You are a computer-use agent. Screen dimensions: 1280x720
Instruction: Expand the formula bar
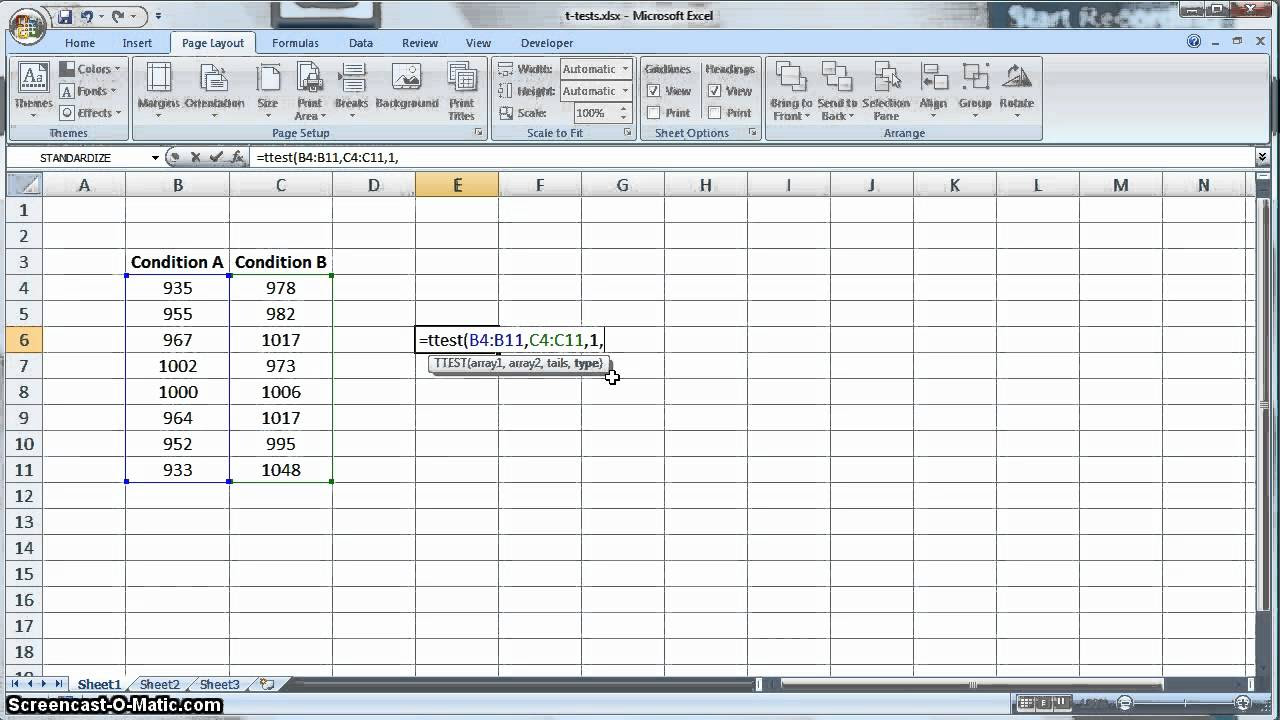tap(1262, 157)
